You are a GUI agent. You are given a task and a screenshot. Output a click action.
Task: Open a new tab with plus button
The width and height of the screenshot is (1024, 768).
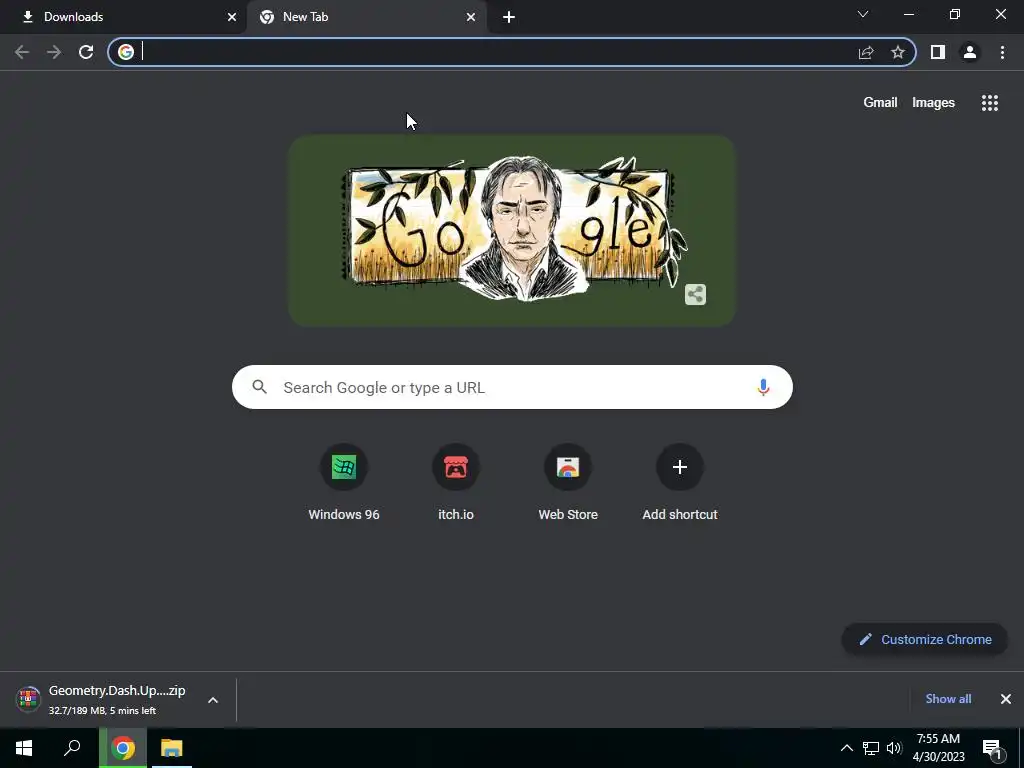(509, 18)
